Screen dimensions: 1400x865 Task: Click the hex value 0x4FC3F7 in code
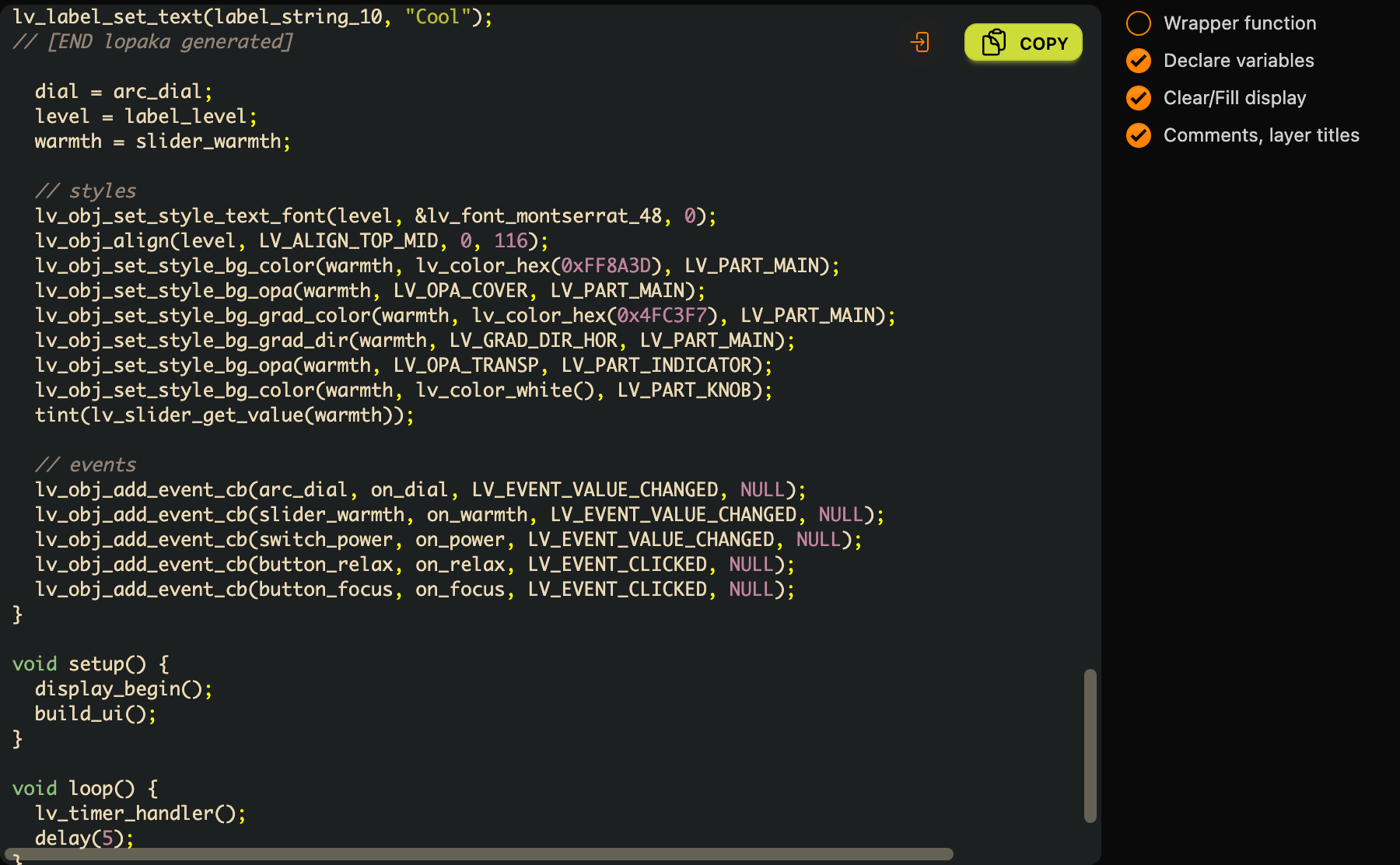(662, 316)
